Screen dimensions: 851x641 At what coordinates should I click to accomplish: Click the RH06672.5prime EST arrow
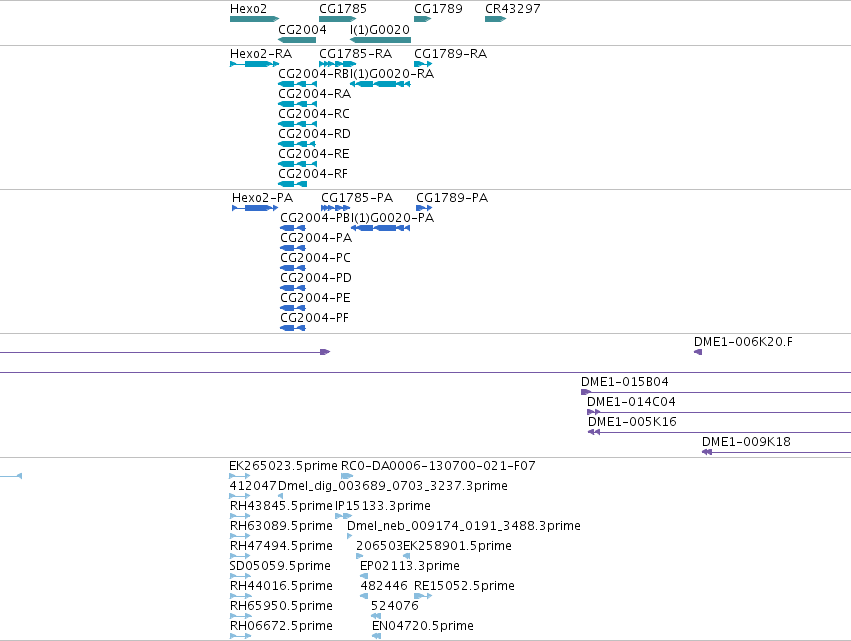tap(240, 636)
